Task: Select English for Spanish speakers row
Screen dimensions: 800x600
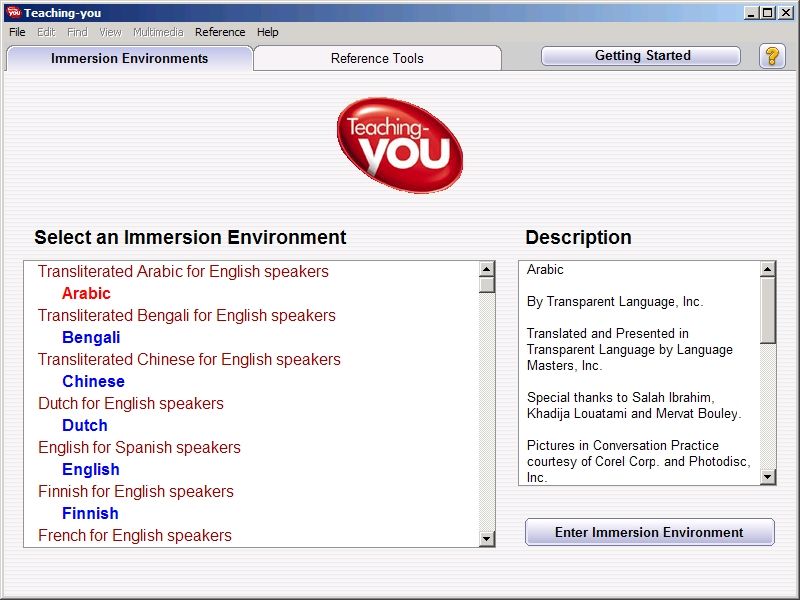Action: (x=139, y=447)
